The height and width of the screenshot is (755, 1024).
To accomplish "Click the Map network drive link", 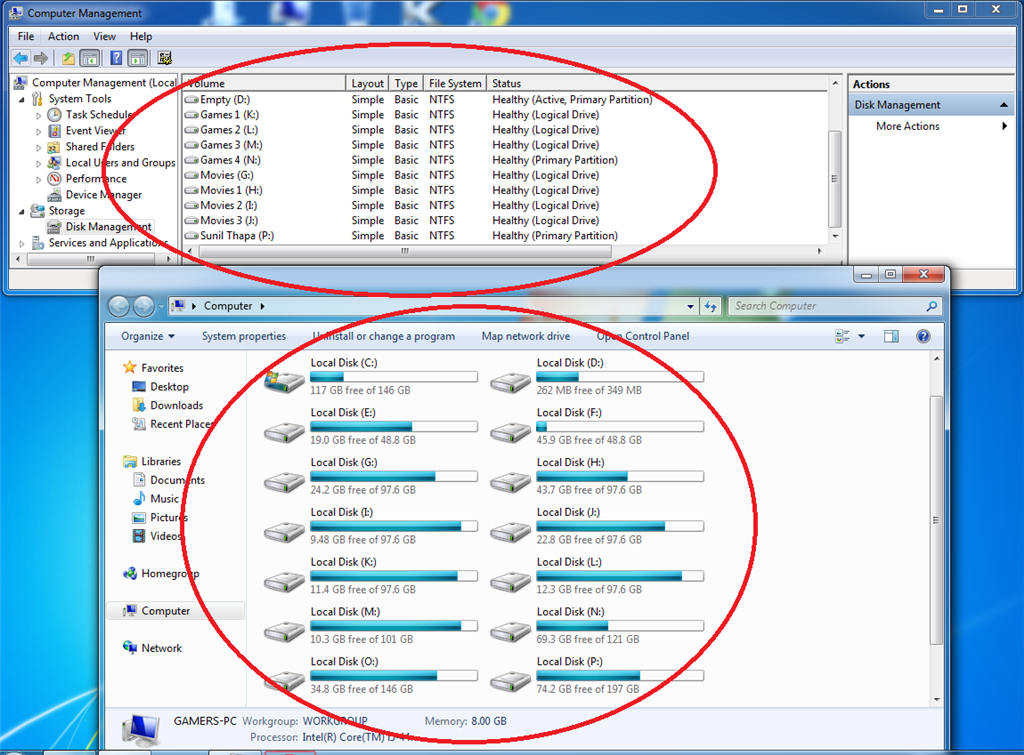I will click(525, 336).
